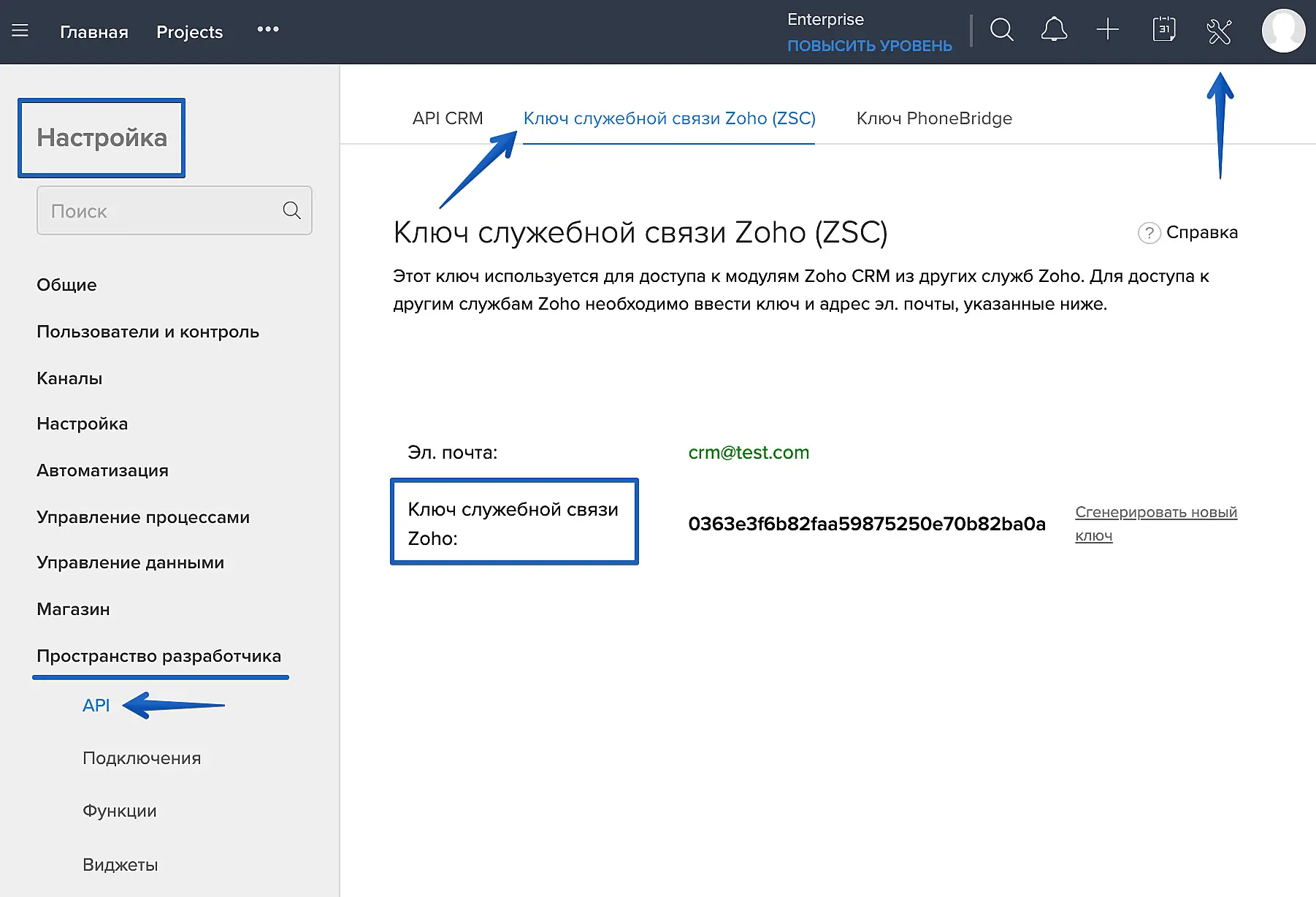Expand the Автоматизация settings section
Viewport: 1316px width, 897px height.
coord(102,470)
